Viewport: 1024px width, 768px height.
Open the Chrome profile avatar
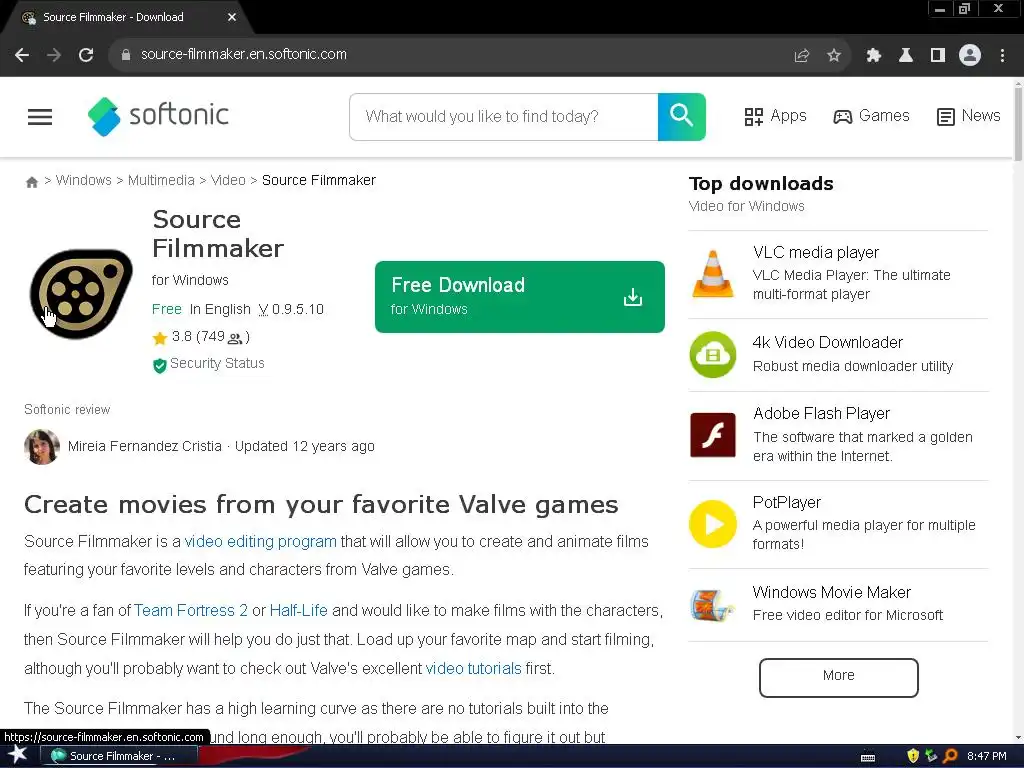[x=970, y=56]
